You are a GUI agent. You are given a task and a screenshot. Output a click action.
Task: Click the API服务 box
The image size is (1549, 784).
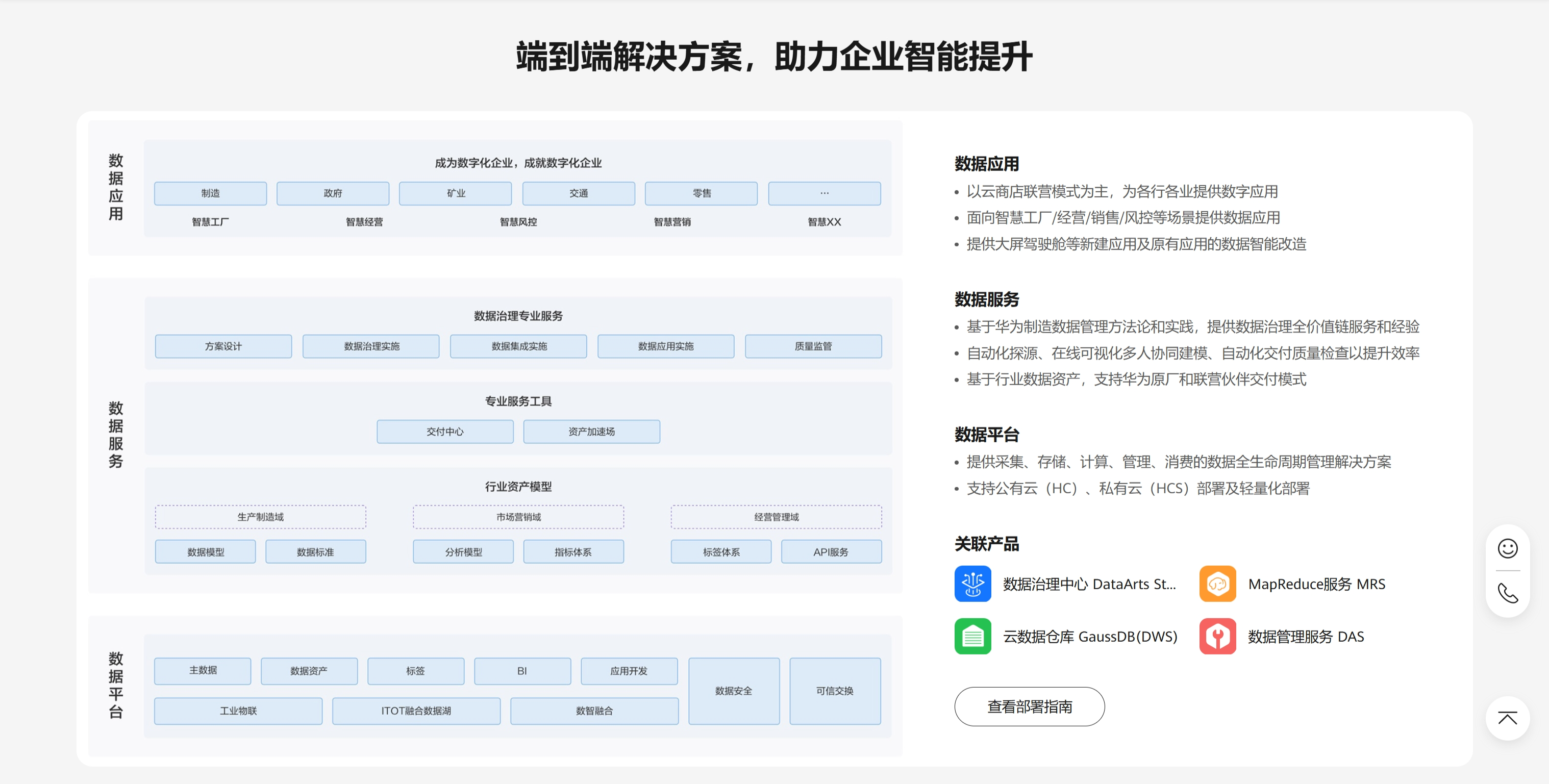[831, 552]
